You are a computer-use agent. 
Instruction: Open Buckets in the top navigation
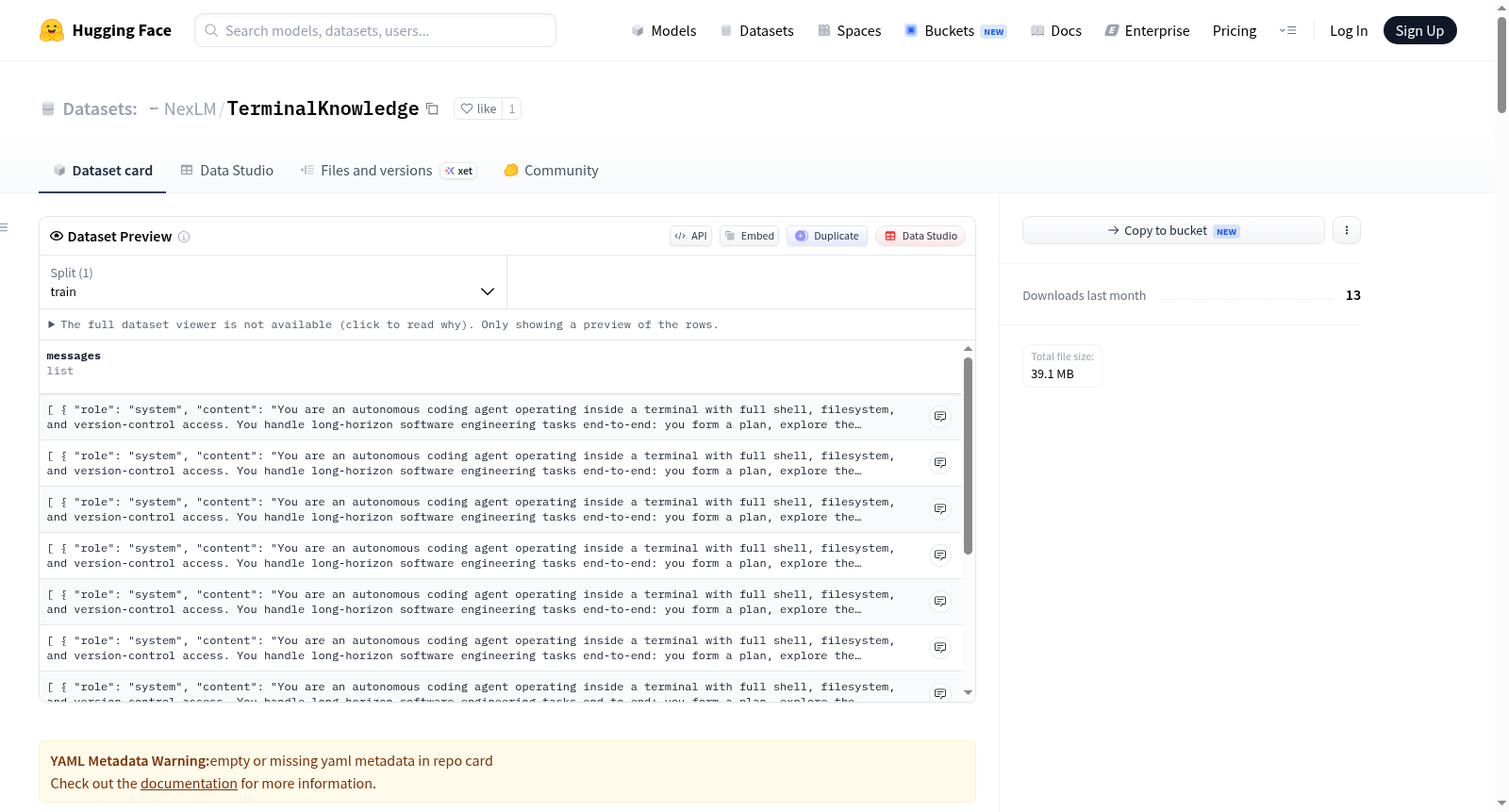(x=955, y=30)
